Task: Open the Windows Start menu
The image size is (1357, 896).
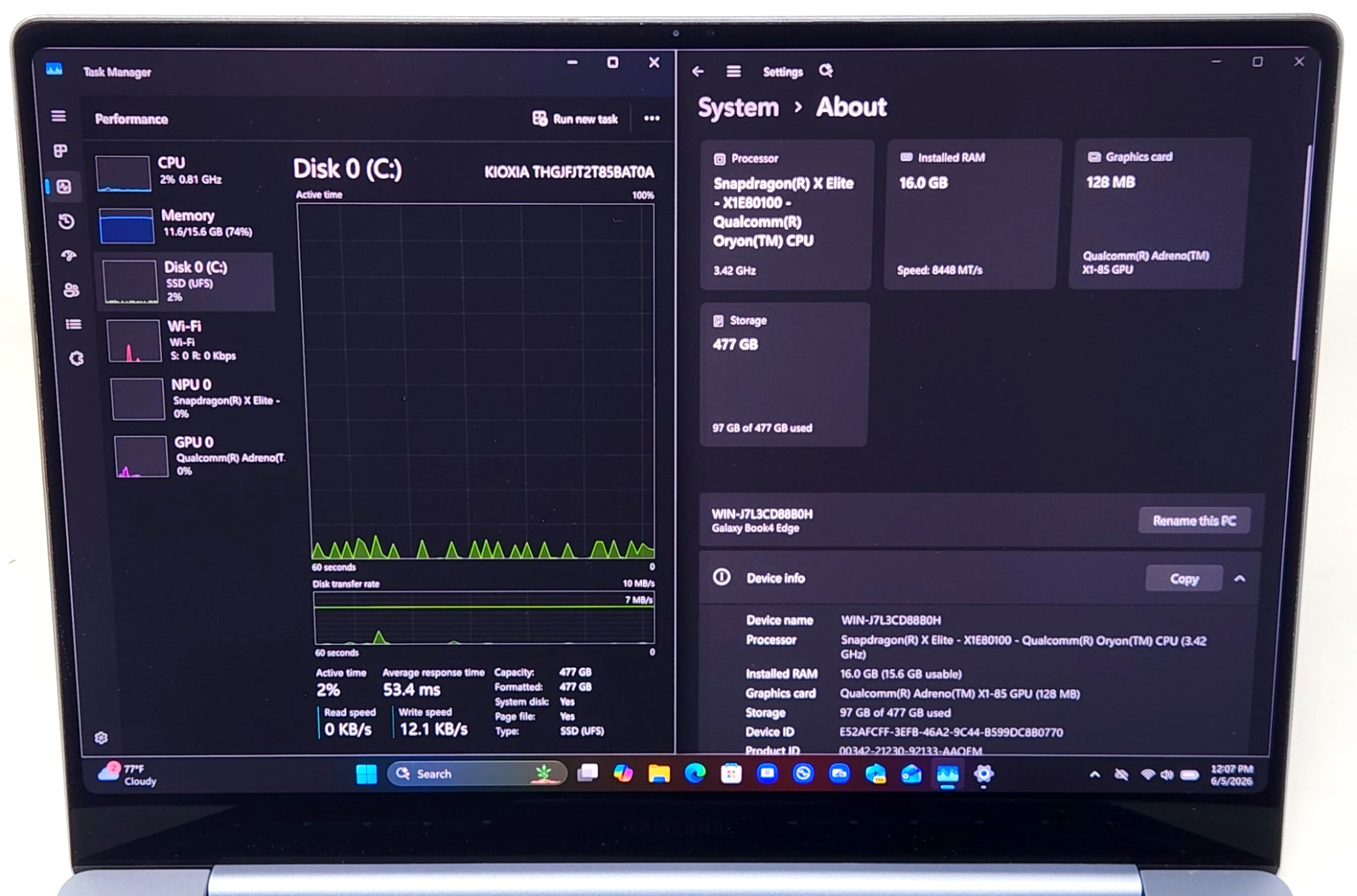Action: coord(366,774)
